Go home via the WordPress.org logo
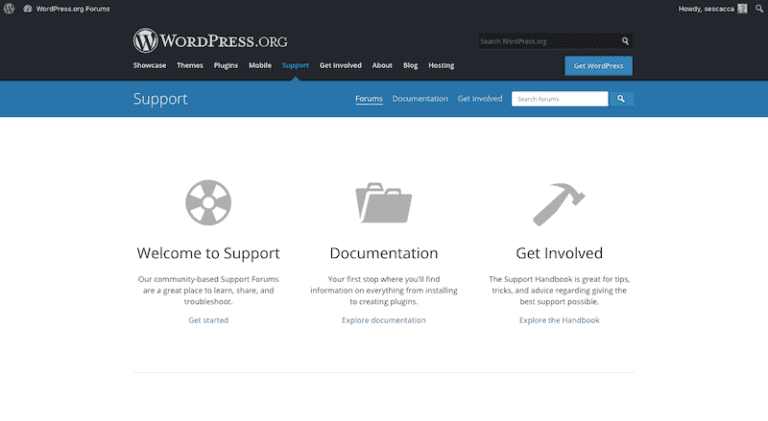The image size is (768, 421). (210, 41)
